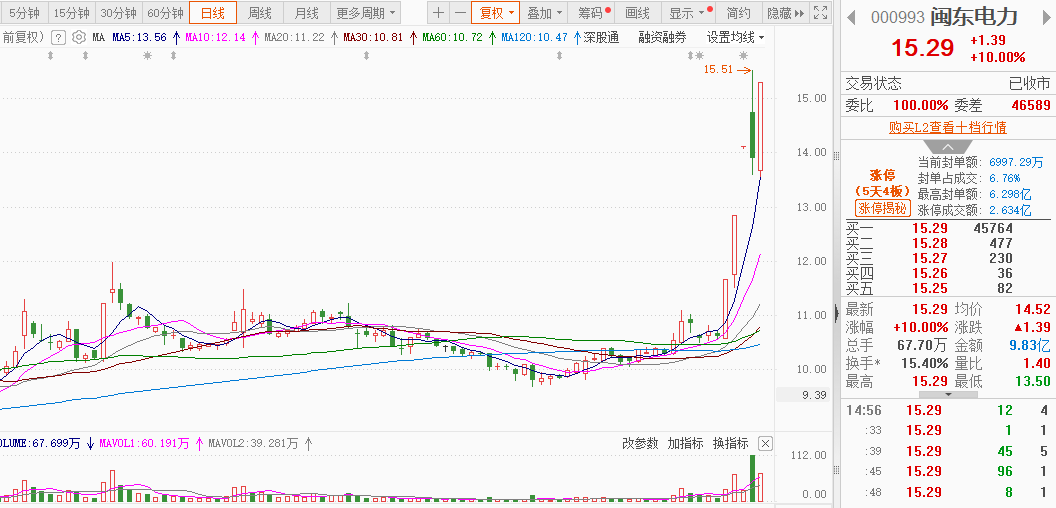Image resolution: width=1056 pixels, height=508 pixels.
Task: Enter fullscreen chart mode icon
Action: [820, 12]
